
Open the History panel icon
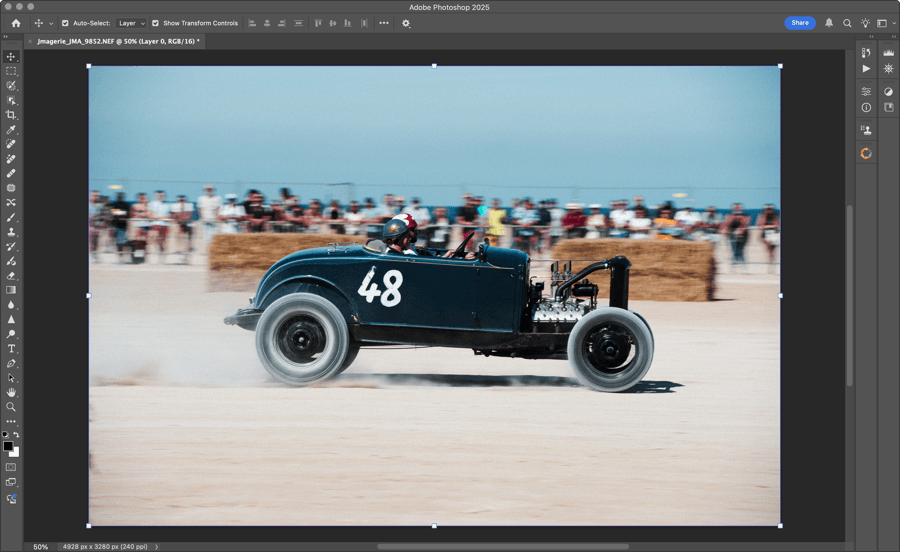point(866,53)
